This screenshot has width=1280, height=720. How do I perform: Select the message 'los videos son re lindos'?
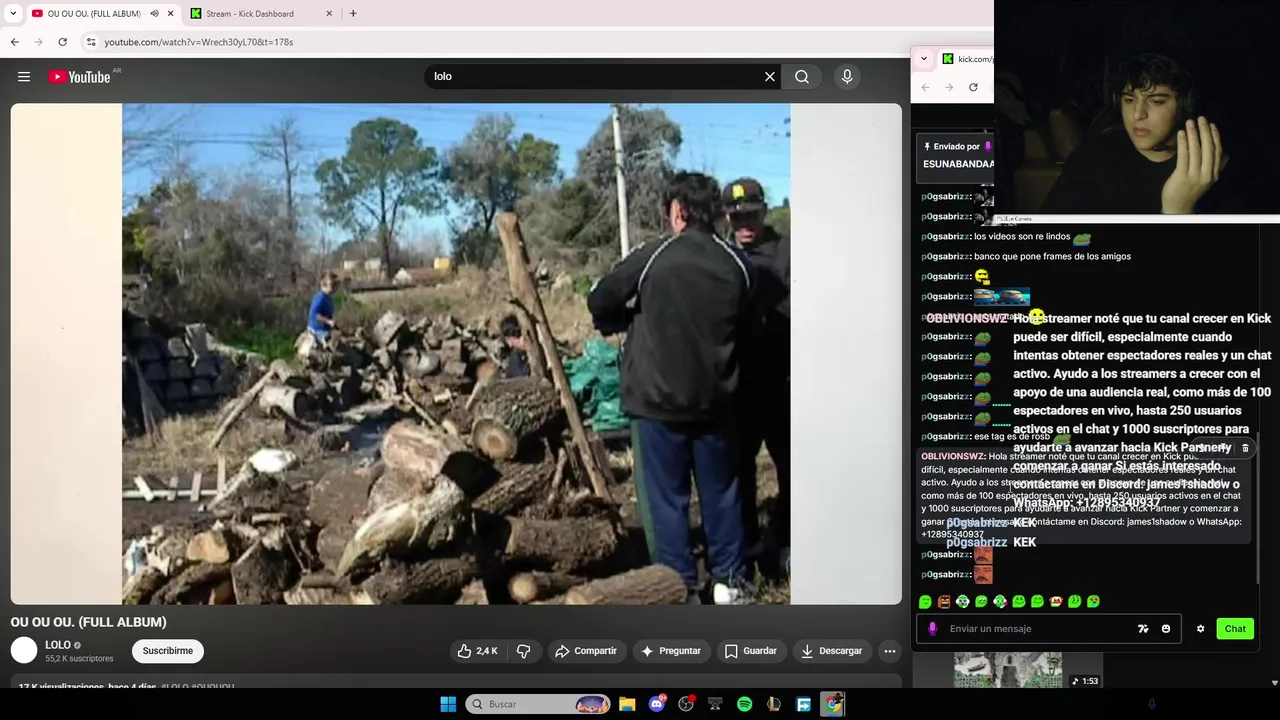tap(1022, 237)
